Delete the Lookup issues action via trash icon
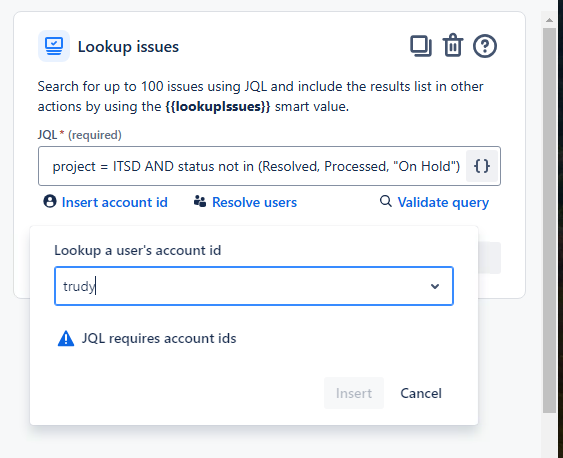This screenshot has width=563, height=458. point(453,46)
